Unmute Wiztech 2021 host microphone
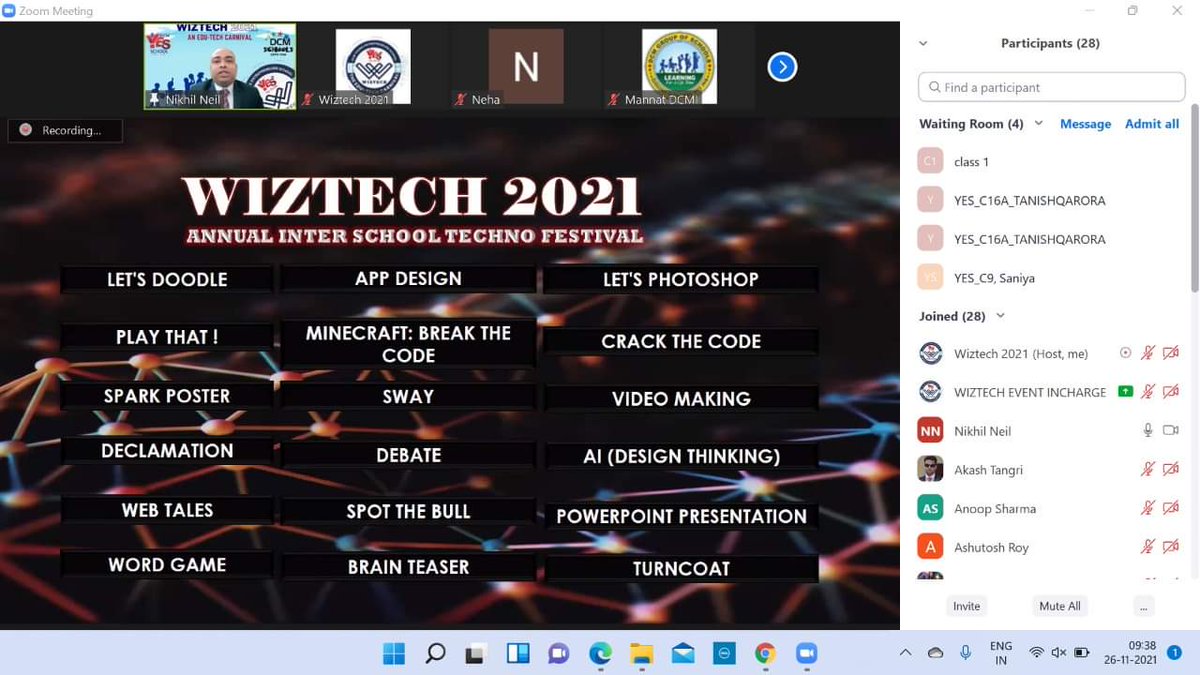 pos(1148,353)
